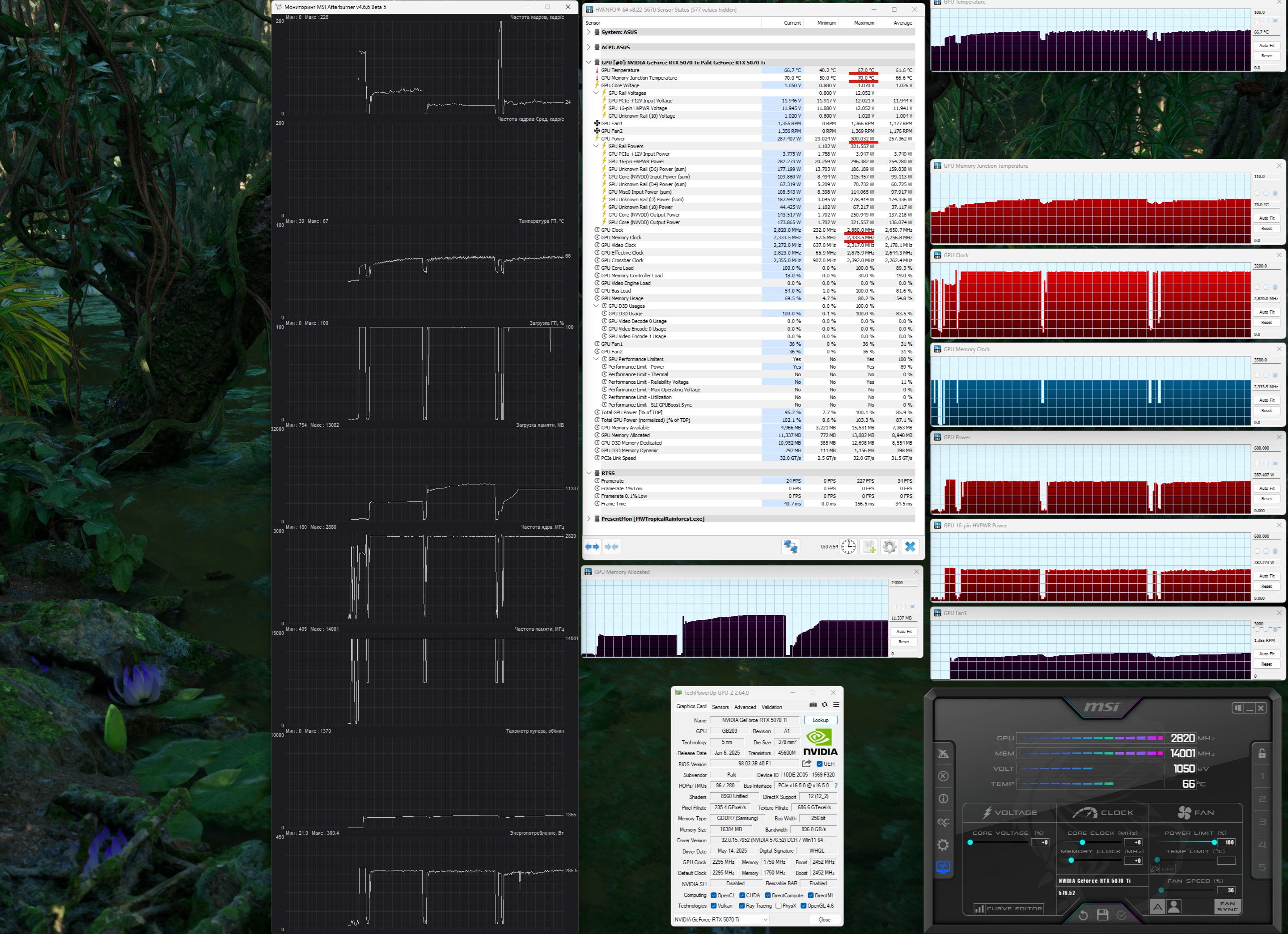Collapse the GPU Rail Powers subtree
Image resolution: width=1288 pixels, height=934 pixels.
tap(596, 146)
